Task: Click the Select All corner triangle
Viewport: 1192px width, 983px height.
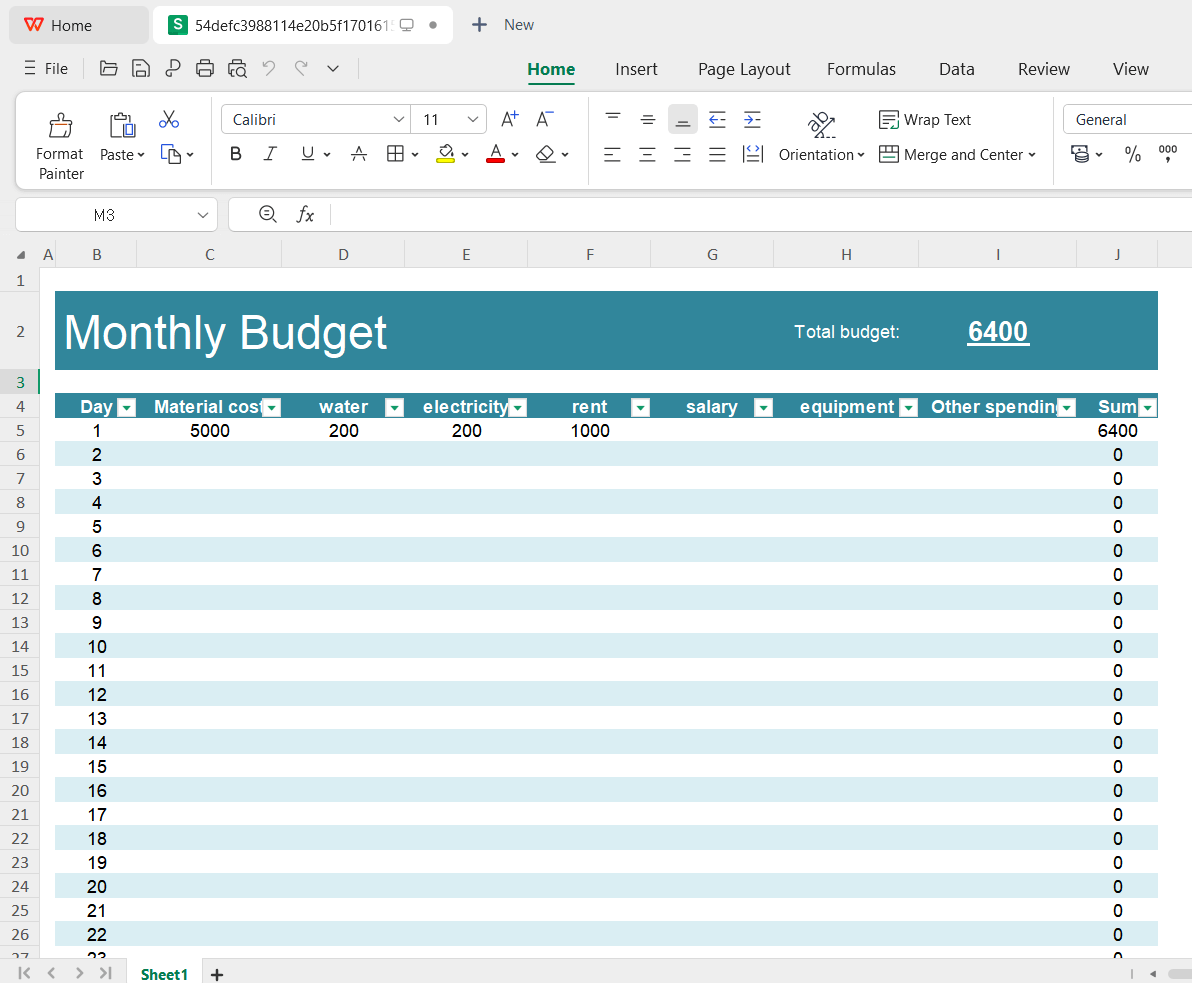Action: [x=21, y=255]
